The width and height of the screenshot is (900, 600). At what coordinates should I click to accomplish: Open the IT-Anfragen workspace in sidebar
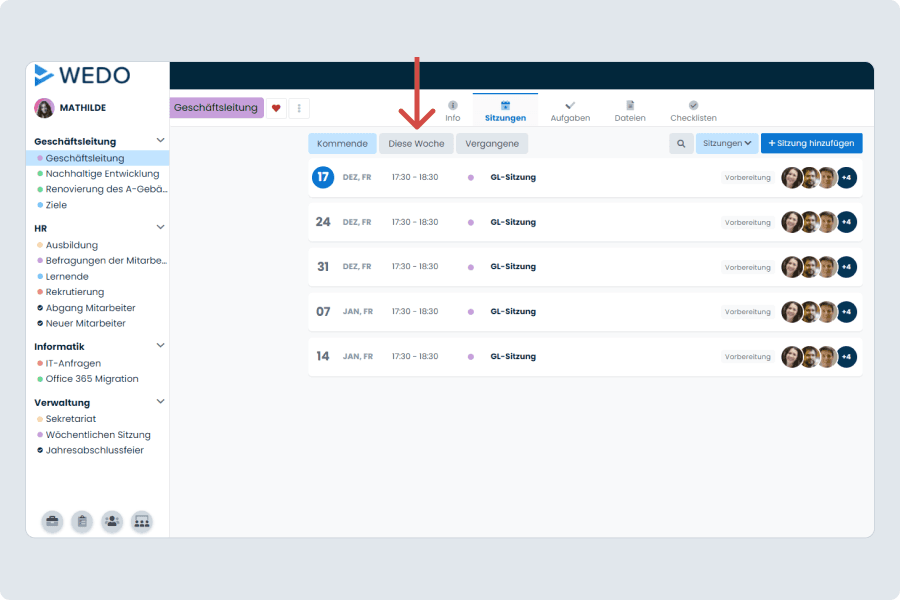(73, 363)
